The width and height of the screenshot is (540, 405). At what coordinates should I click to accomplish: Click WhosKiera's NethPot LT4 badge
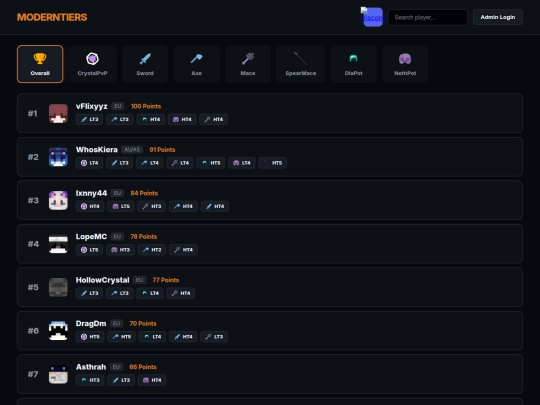click(x=242, y=163)
